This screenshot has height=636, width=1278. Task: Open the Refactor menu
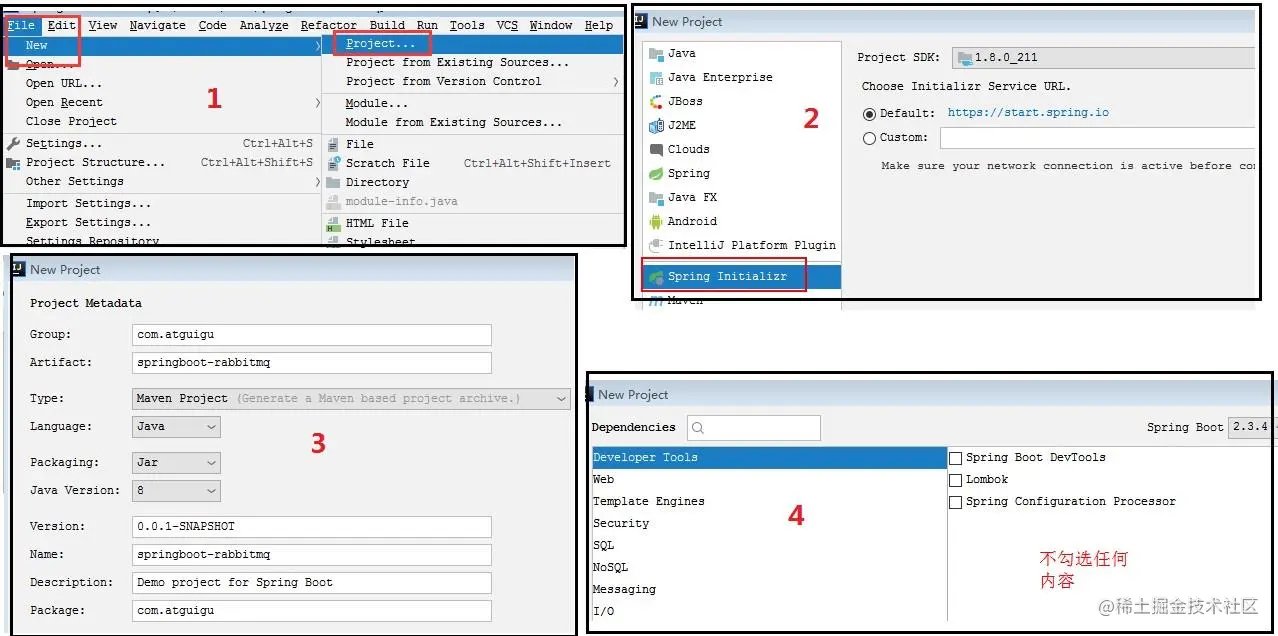328,25
